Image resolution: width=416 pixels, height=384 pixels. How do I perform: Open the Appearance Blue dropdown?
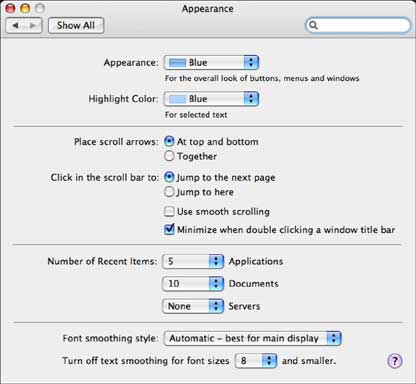(x=211, y=62)
